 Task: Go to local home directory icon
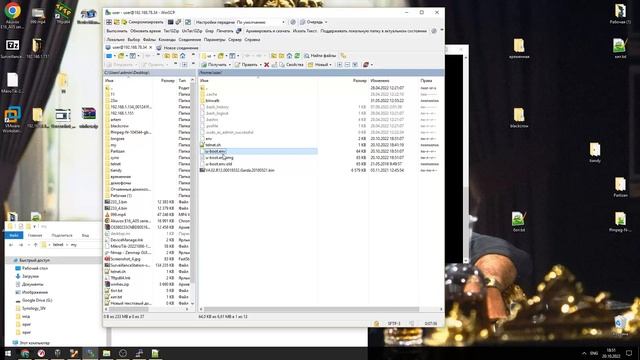click(x=182, y=56)
